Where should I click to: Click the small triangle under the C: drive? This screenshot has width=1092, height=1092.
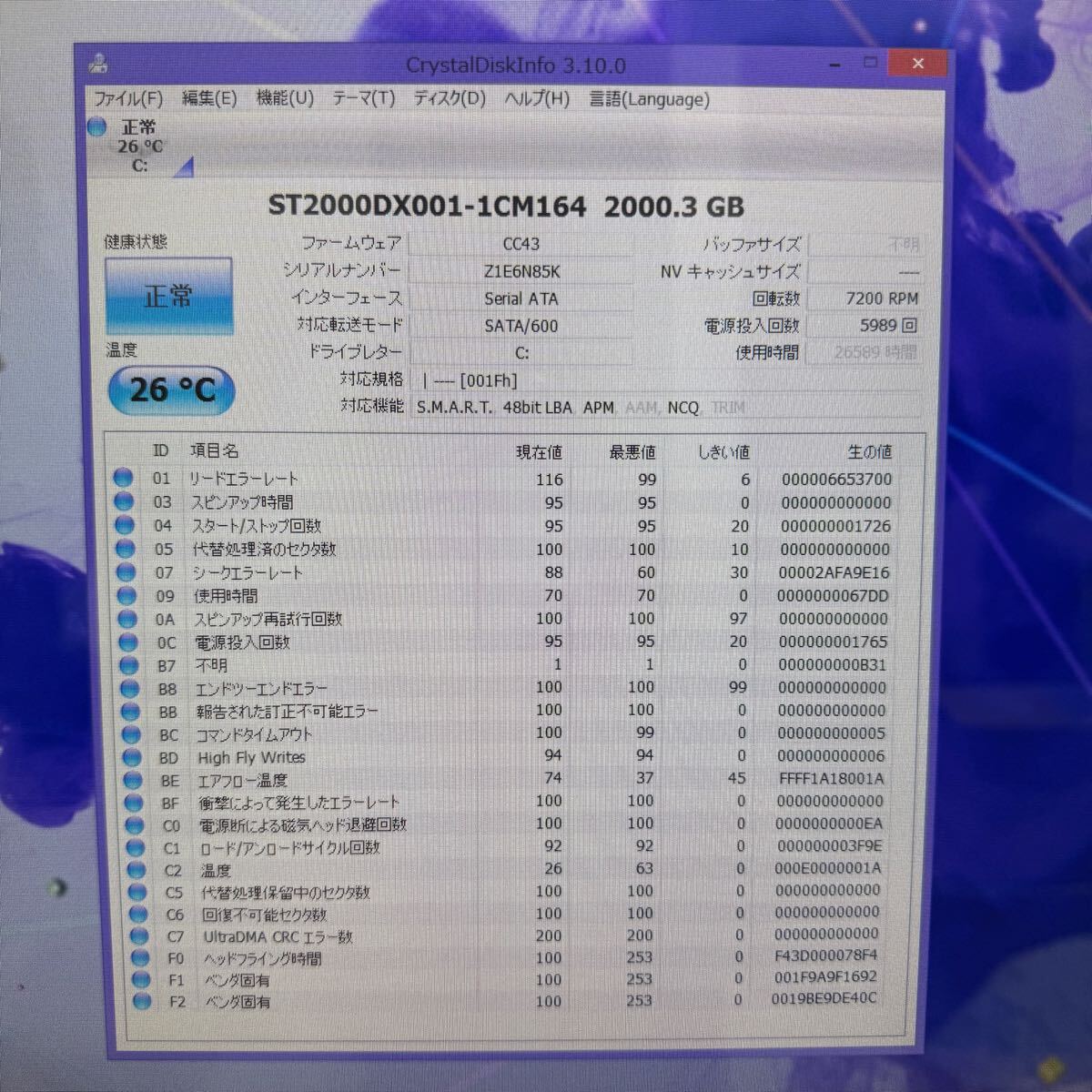pos(186,167)
